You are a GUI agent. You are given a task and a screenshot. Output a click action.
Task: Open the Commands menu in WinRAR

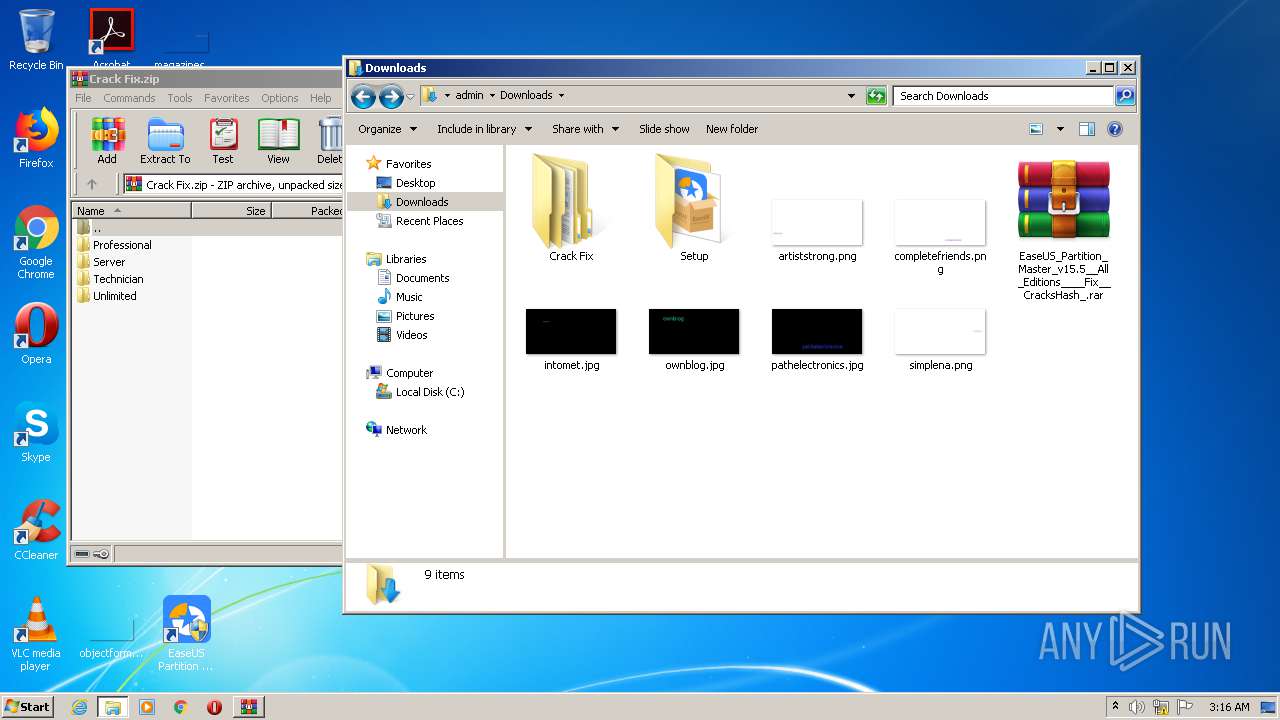(x=129, y=98)
